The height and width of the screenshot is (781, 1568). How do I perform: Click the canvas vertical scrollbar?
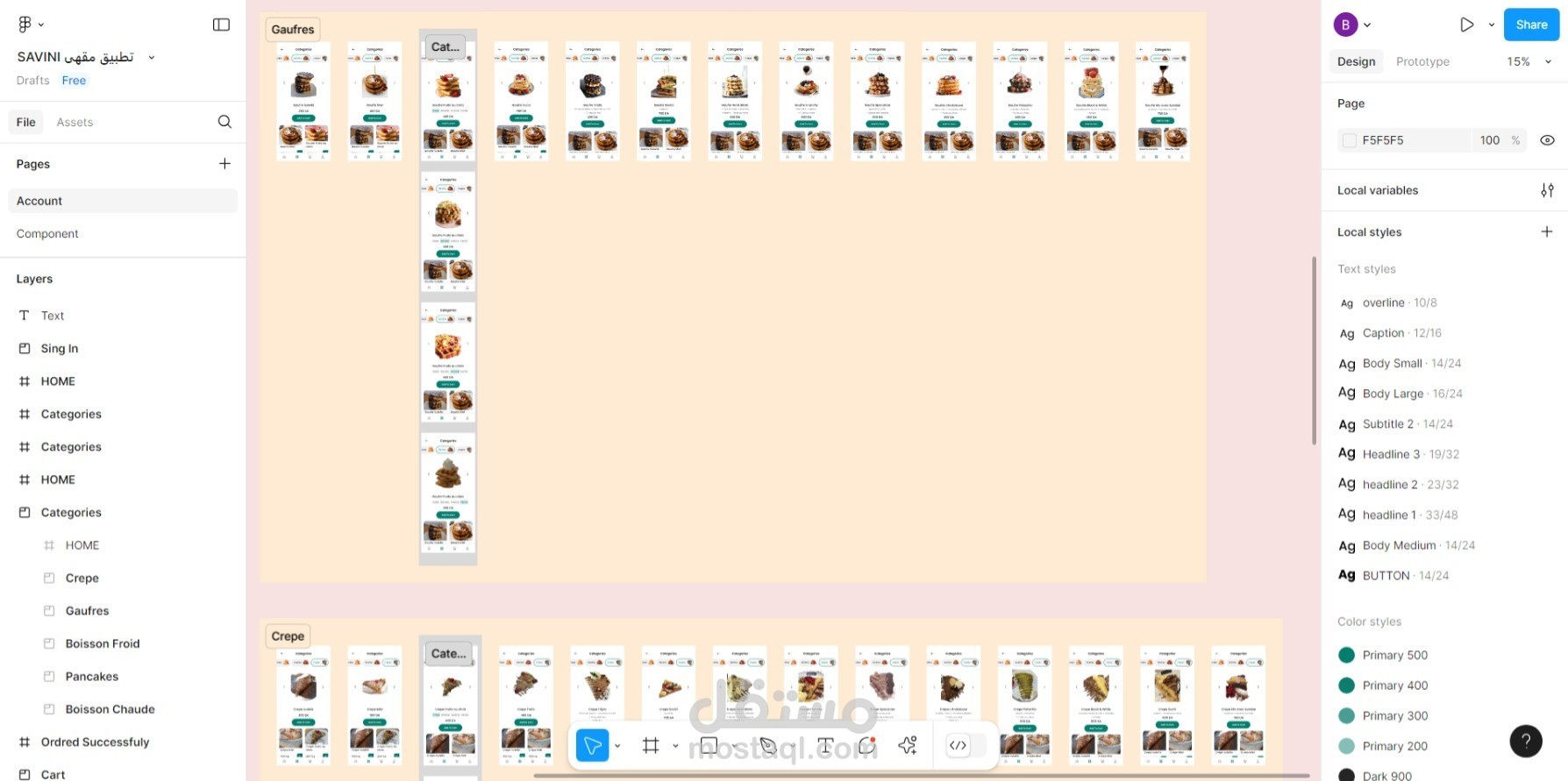tap(1314, 351)
